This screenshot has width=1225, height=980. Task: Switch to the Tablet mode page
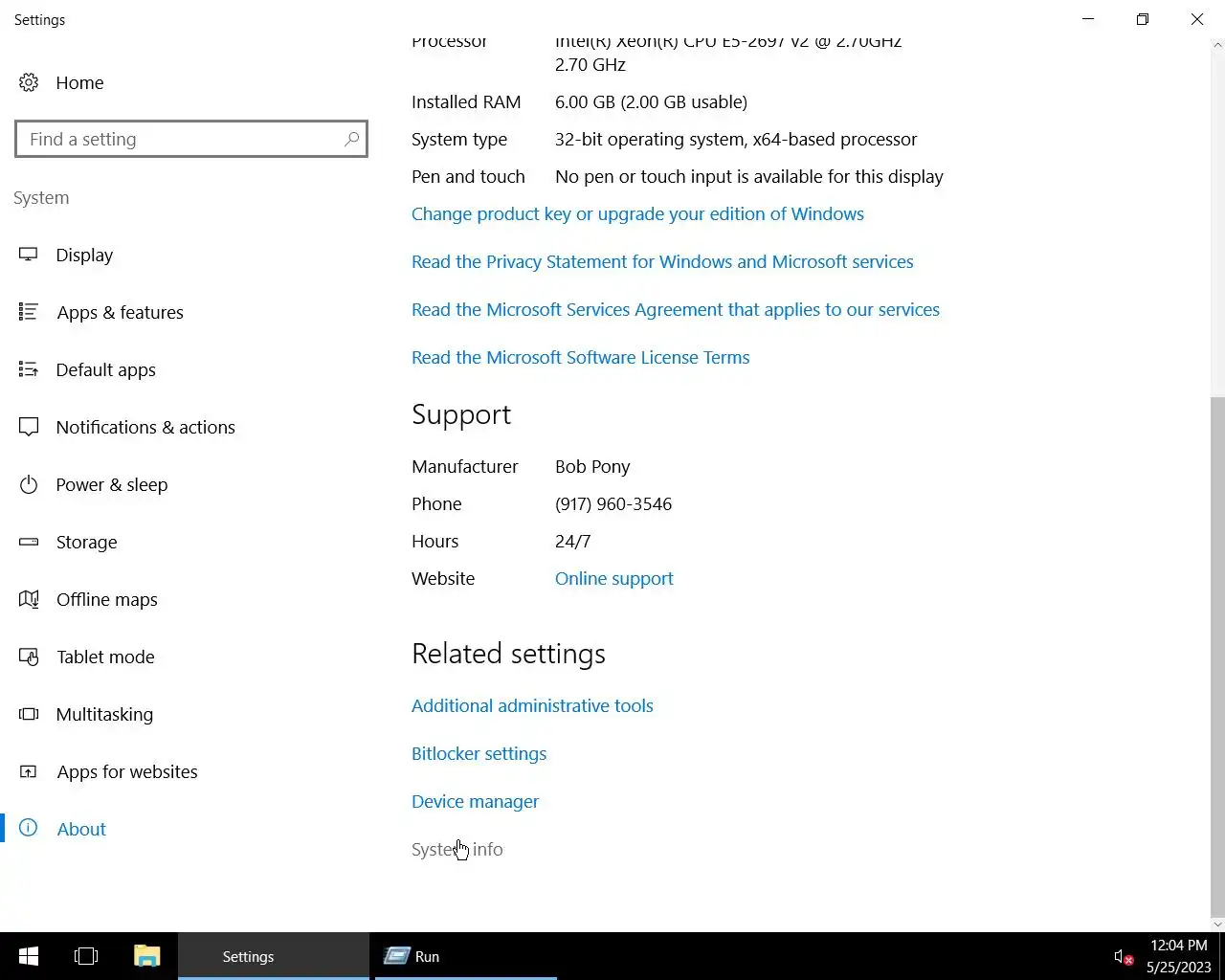pos(105,657)
